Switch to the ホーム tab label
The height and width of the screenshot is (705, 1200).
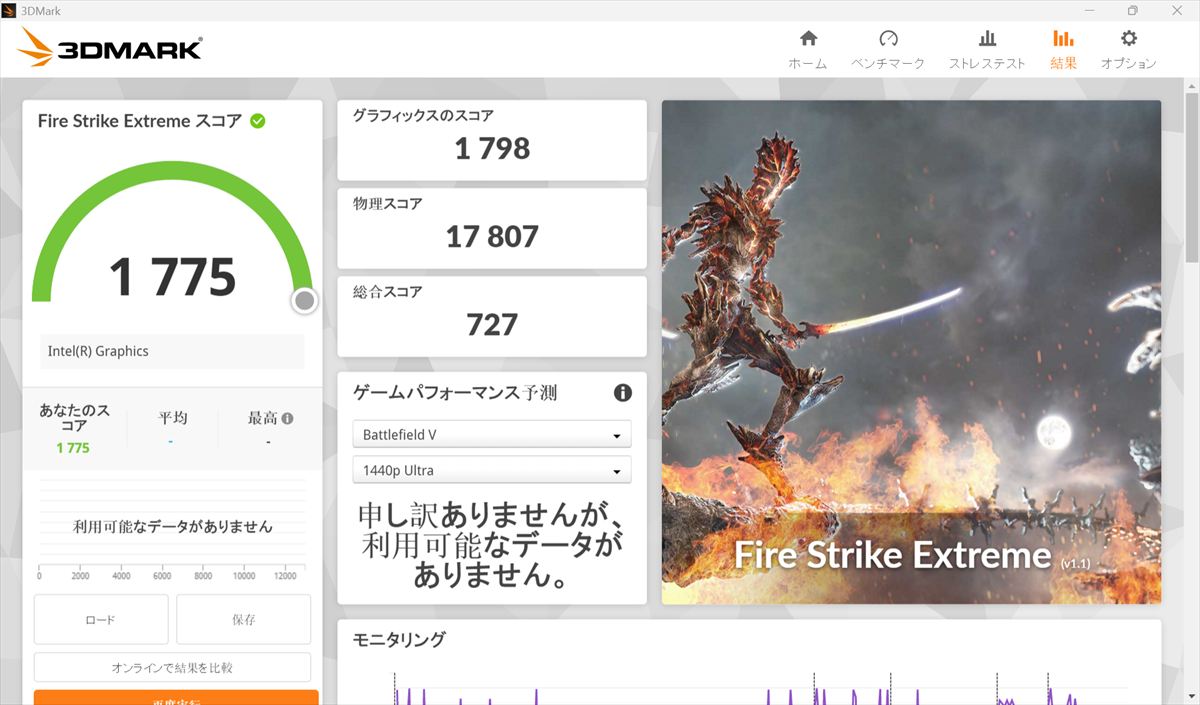[808, 63]
